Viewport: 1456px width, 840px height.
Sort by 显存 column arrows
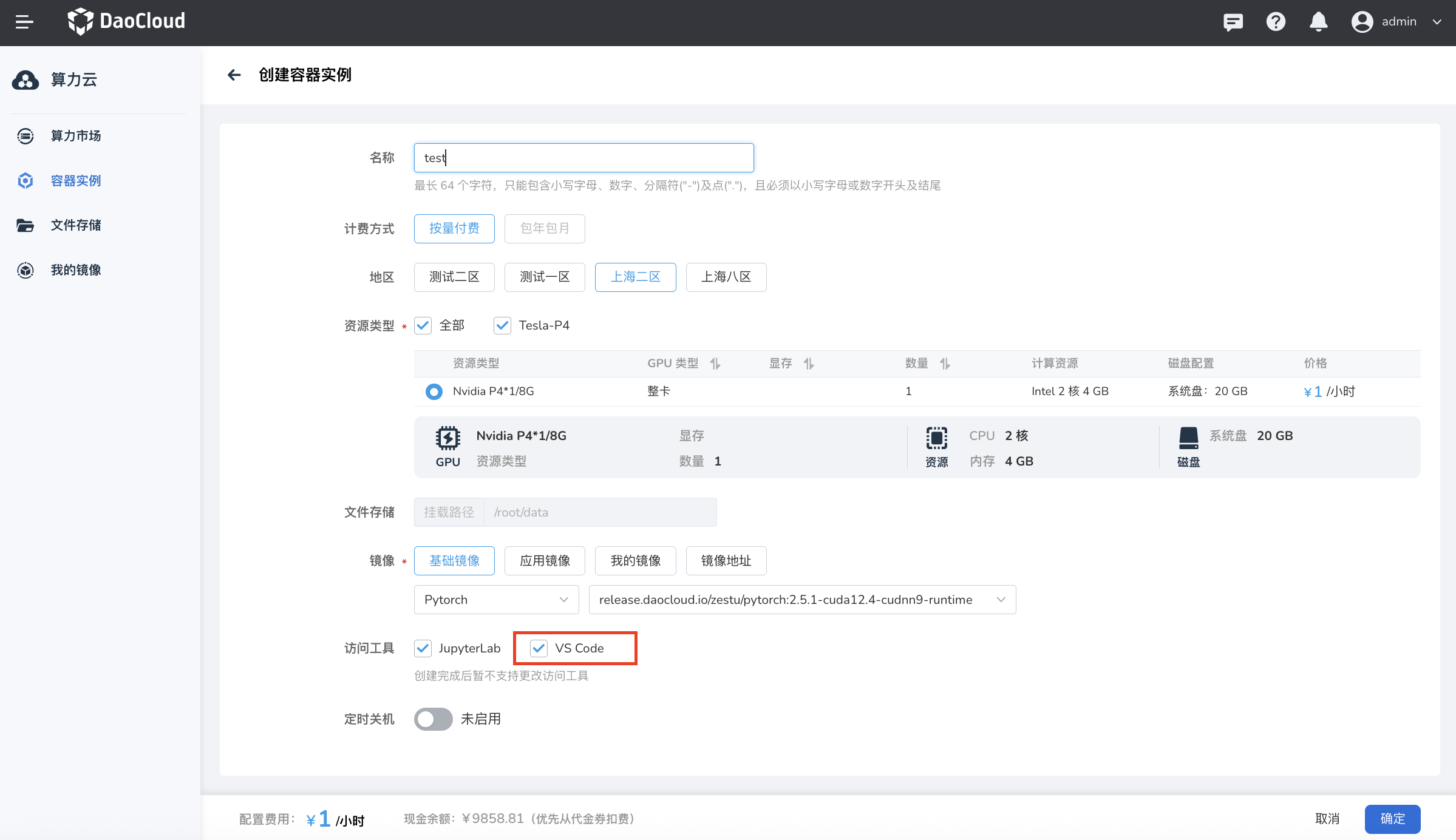(809, 364)
